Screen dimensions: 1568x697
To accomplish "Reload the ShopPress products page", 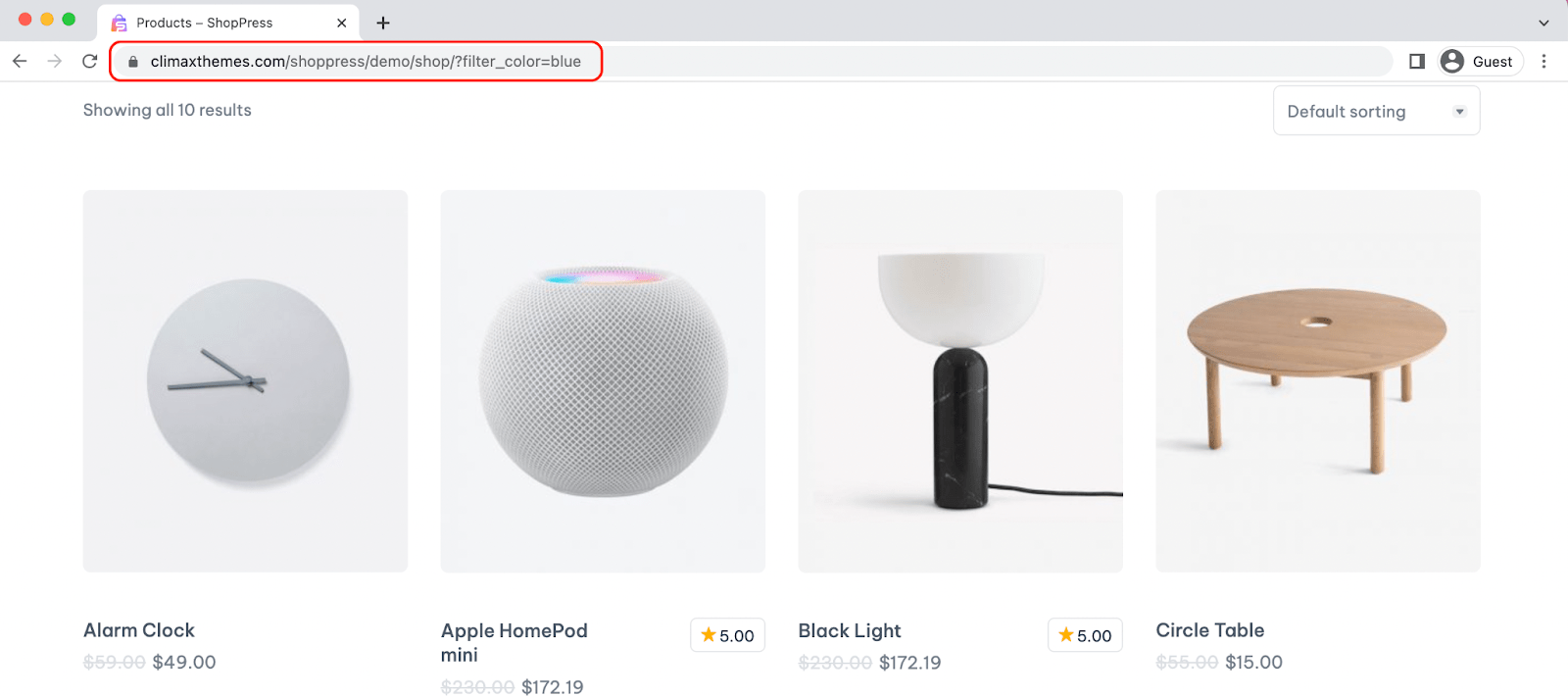I will point(90,61).
